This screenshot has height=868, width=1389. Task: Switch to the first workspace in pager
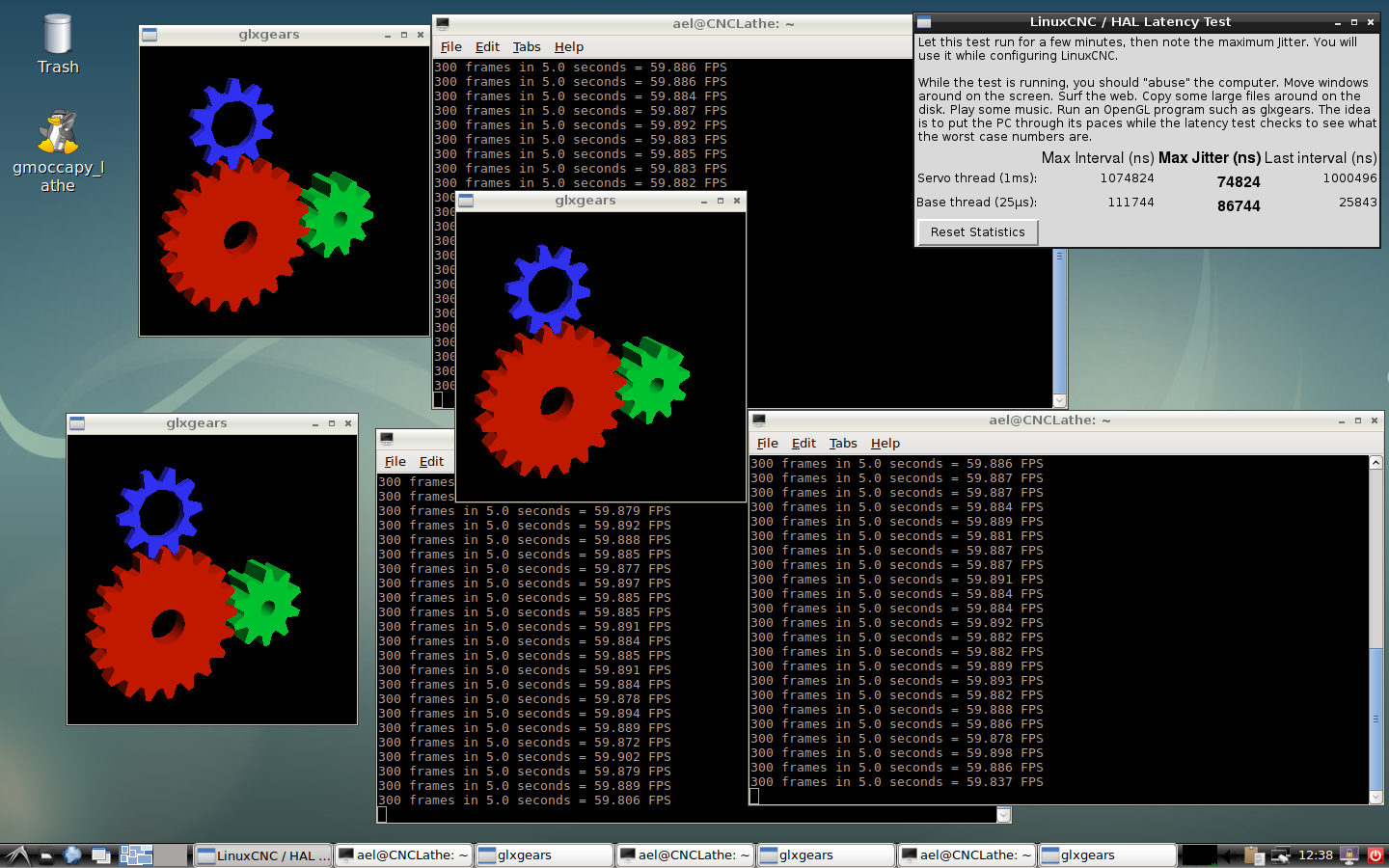(x=136, y=855)
